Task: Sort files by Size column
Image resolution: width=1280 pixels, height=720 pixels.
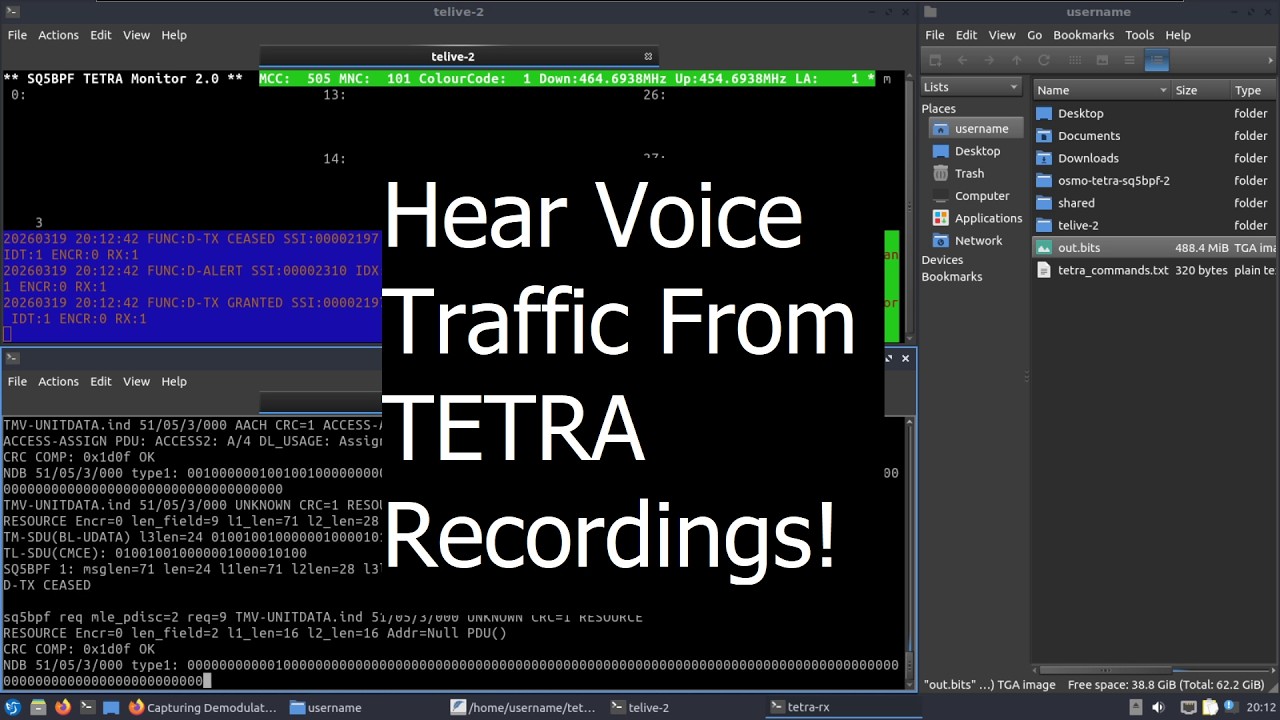Action: [x=1200, y=90]
